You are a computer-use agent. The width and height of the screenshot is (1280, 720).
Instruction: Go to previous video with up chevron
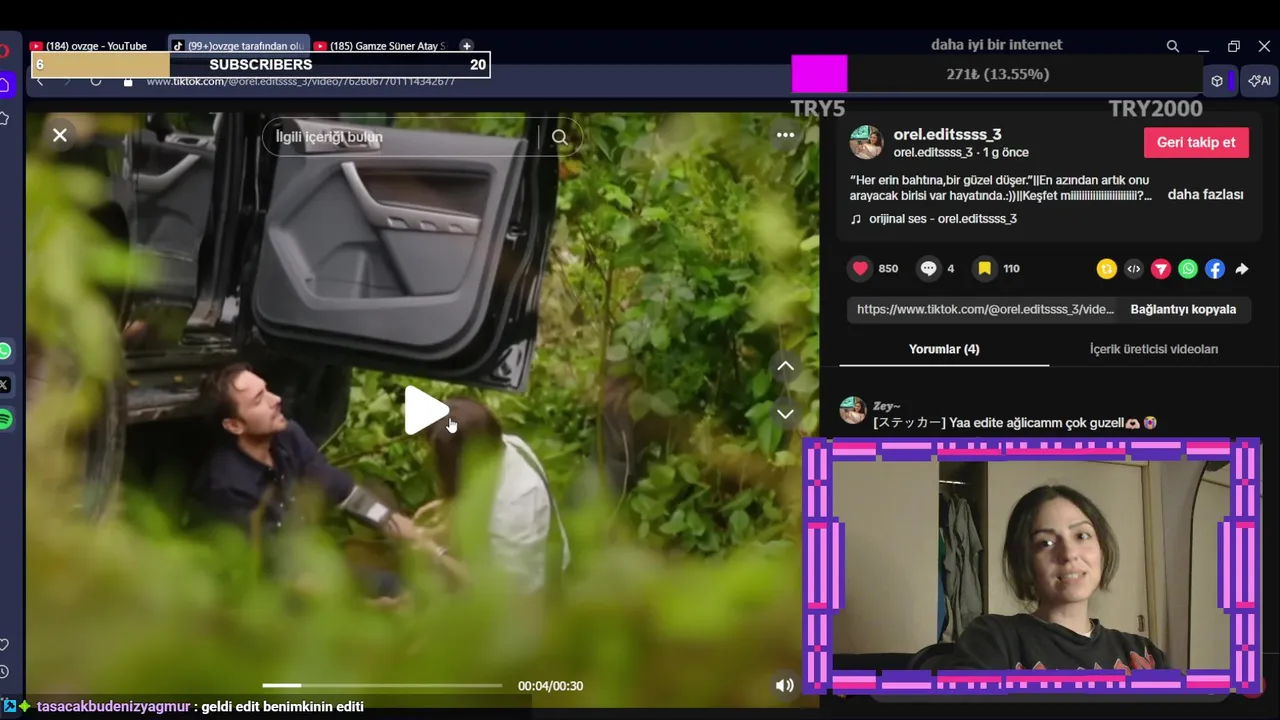point(786,366)
